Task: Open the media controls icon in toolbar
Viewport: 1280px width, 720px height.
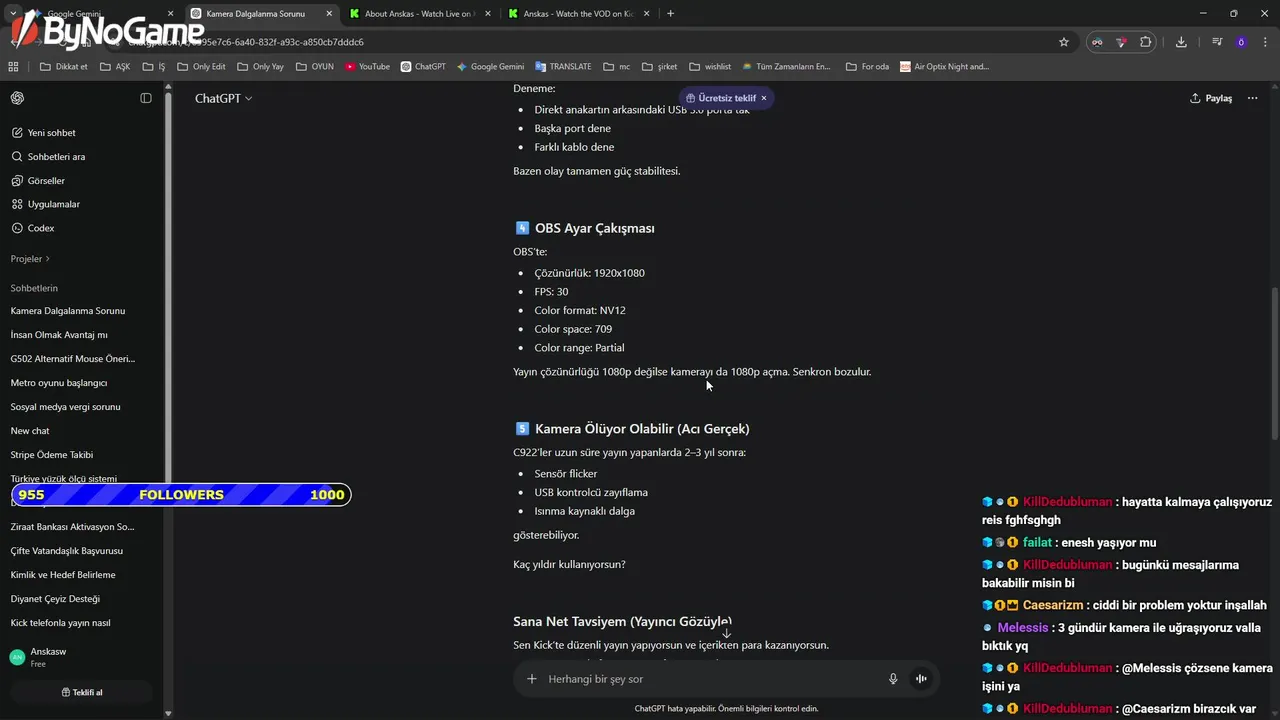Action: point(1217,42)
